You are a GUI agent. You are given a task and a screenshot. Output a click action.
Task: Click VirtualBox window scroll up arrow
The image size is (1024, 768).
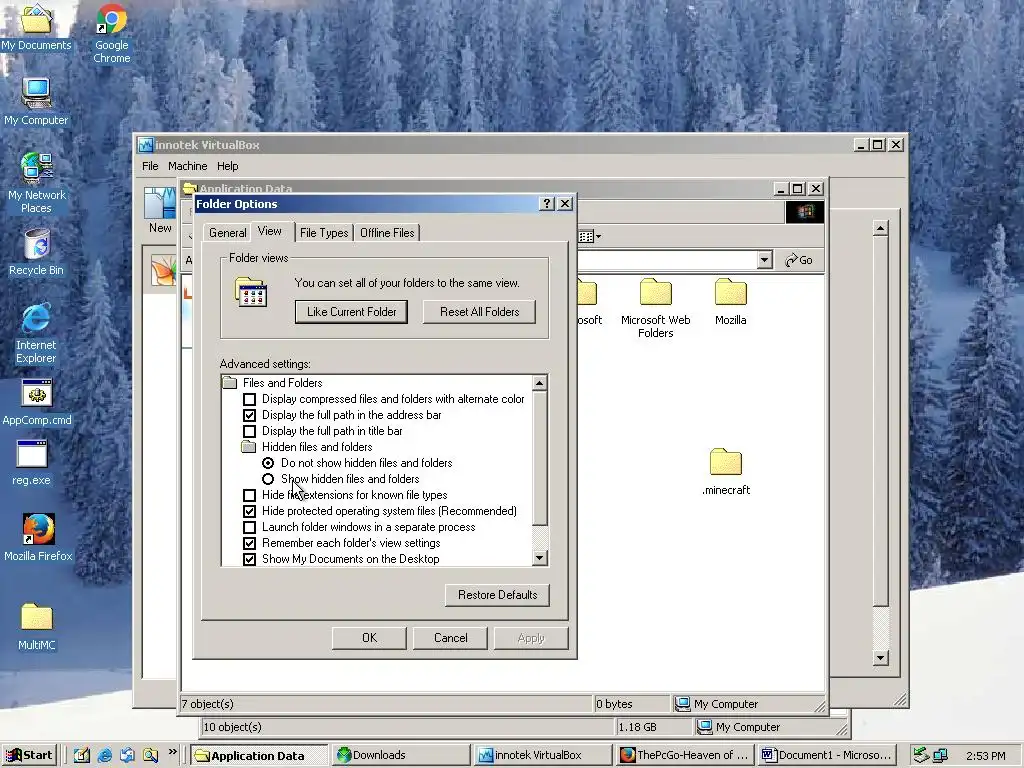coord(880,228)
